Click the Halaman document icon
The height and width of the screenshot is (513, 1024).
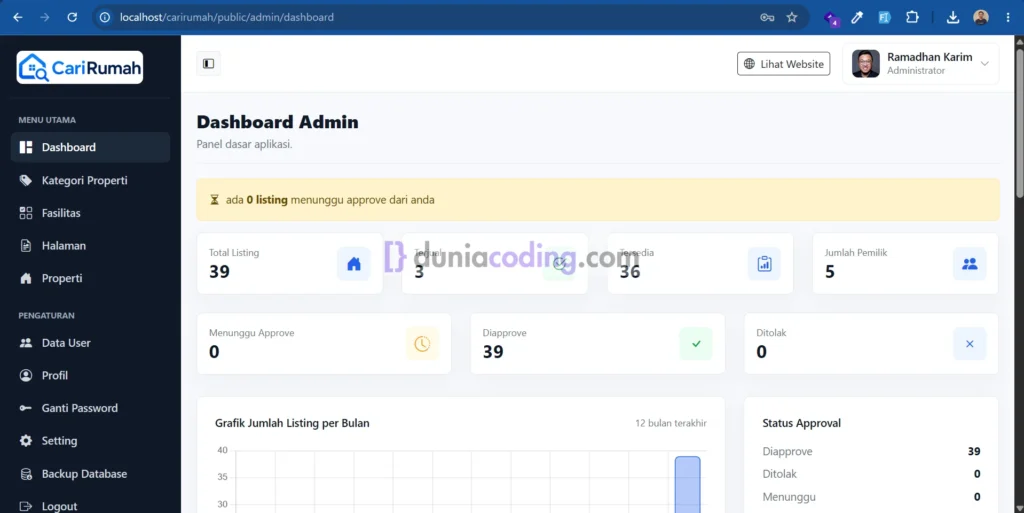pos(25,245)
